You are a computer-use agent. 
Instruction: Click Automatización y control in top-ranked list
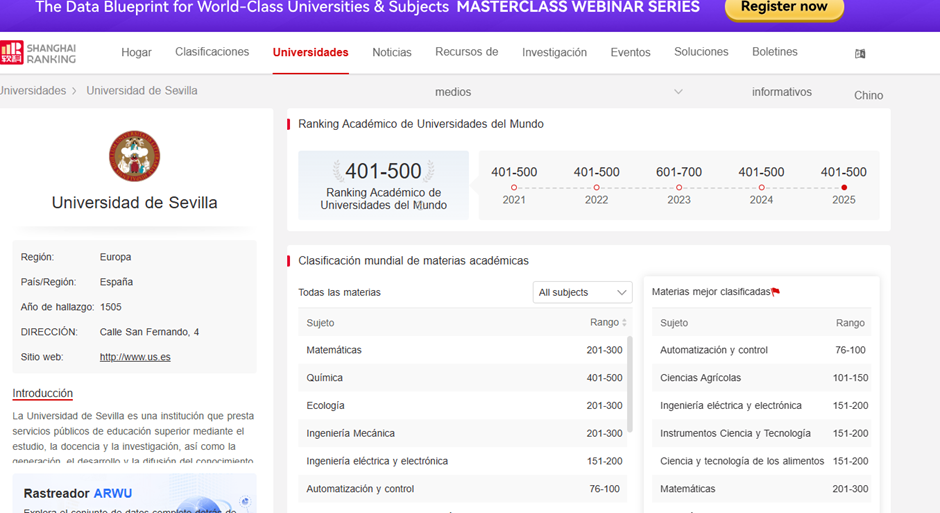[761, 350]
